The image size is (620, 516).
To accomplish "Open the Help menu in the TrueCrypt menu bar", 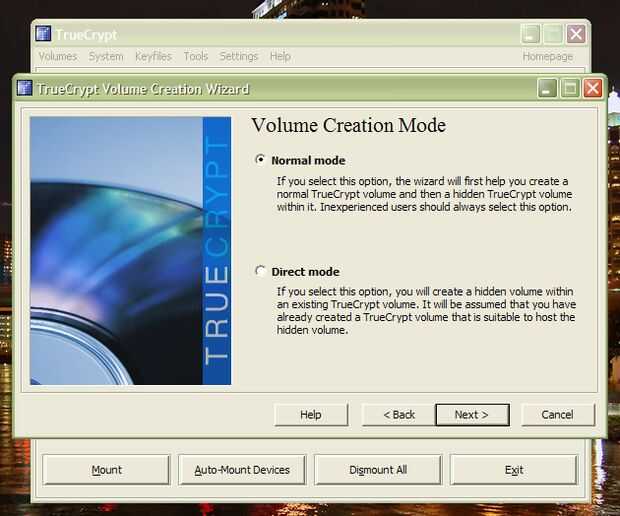I will click(280, 57).
